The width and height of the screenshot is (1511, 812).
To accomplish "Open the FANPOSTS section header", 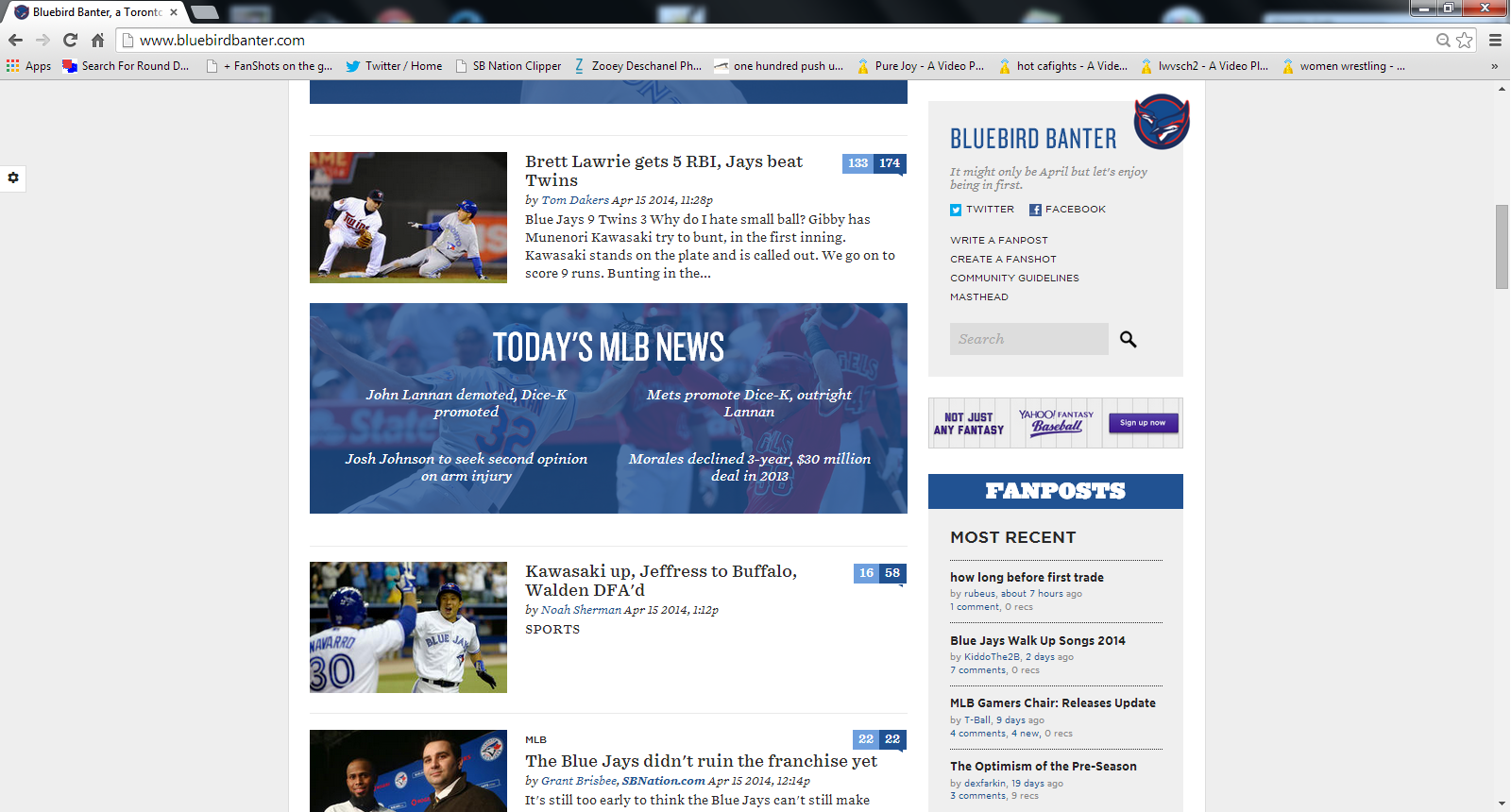I will click(x=1056, y=491).
